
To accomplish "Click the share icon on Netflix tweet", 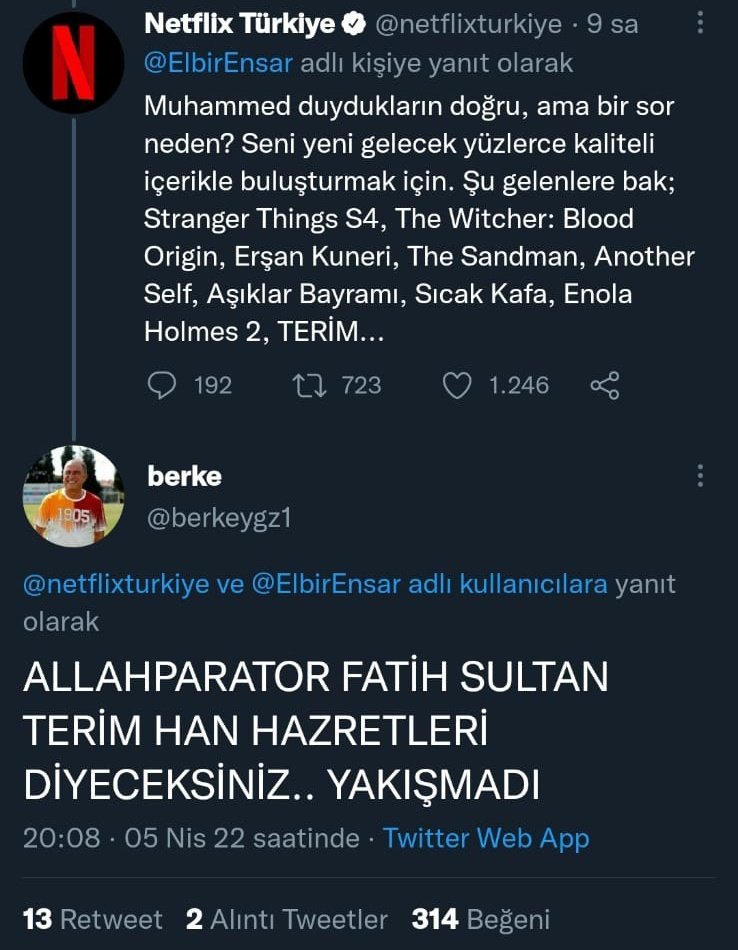I will pos(605,385).
